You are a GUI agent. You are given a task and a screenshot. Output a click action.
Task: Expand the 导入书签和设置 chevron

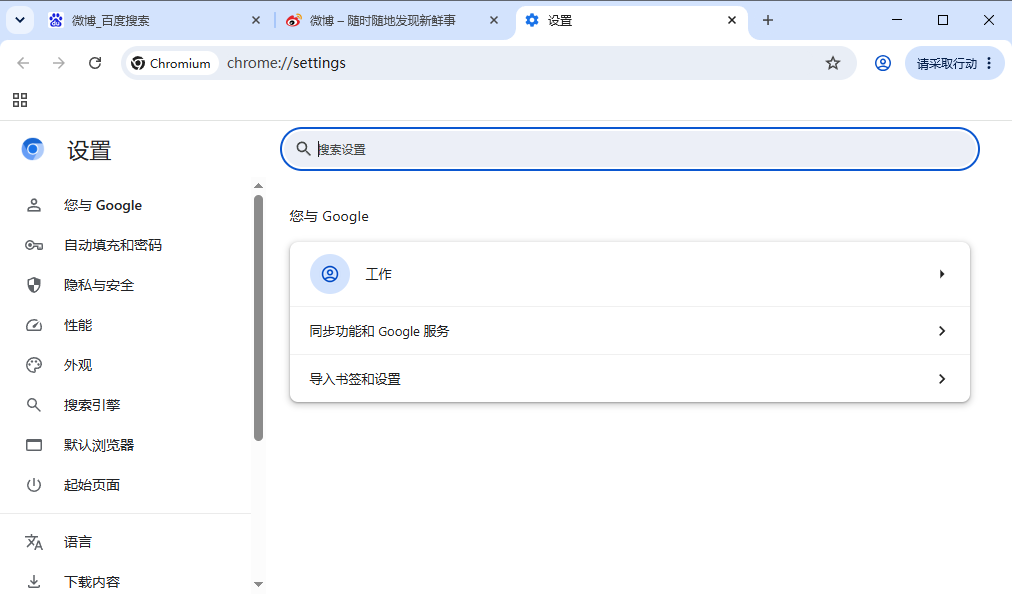tap(942, 378)
